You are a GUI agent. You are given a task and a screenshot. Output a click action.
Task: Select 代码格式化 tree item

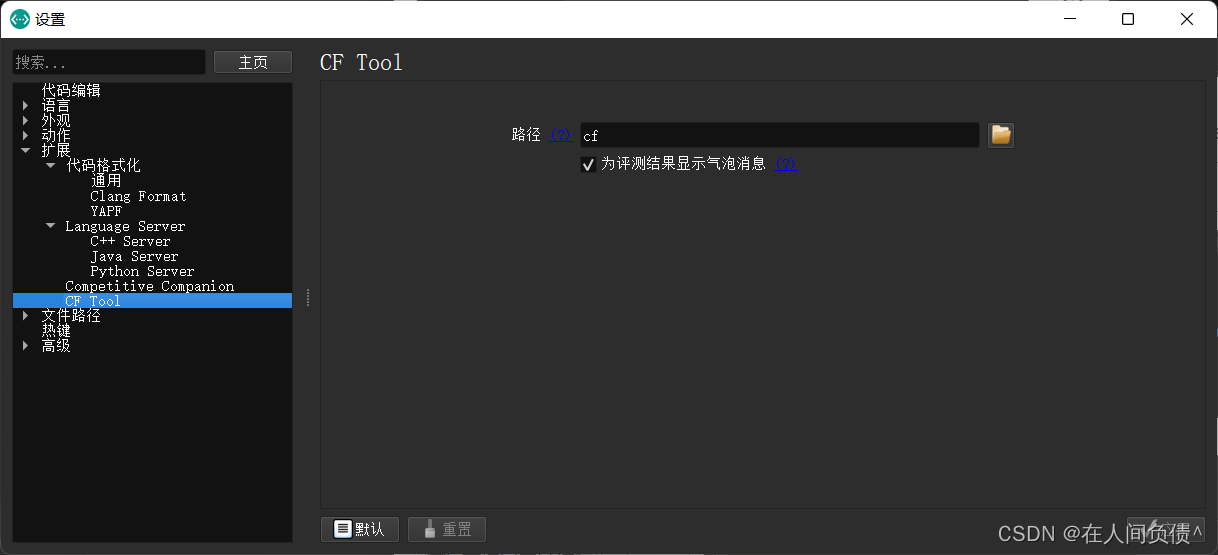point(103,166)
